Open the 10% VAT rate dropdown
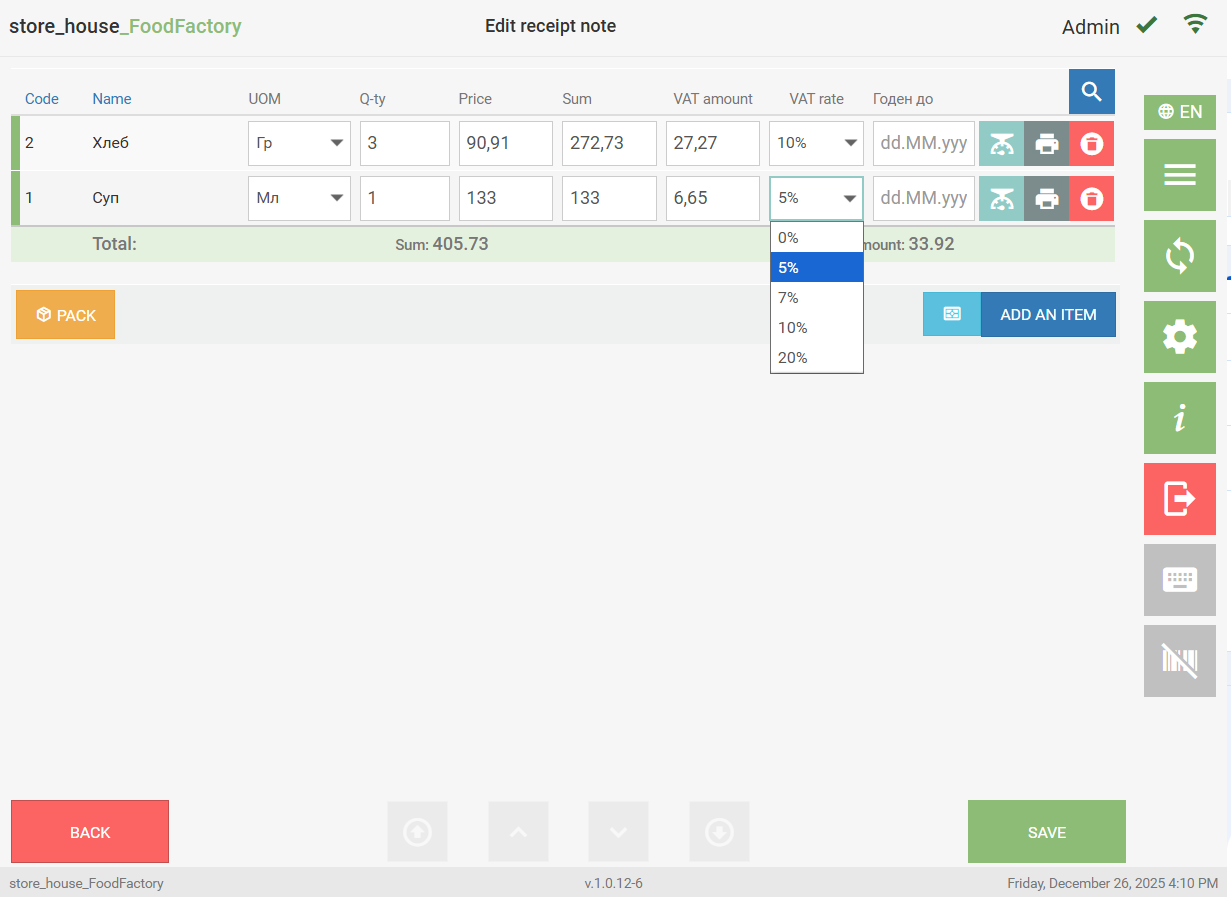Image resolution: width=1231 pixels, height=897 pixels. [816, 144]
